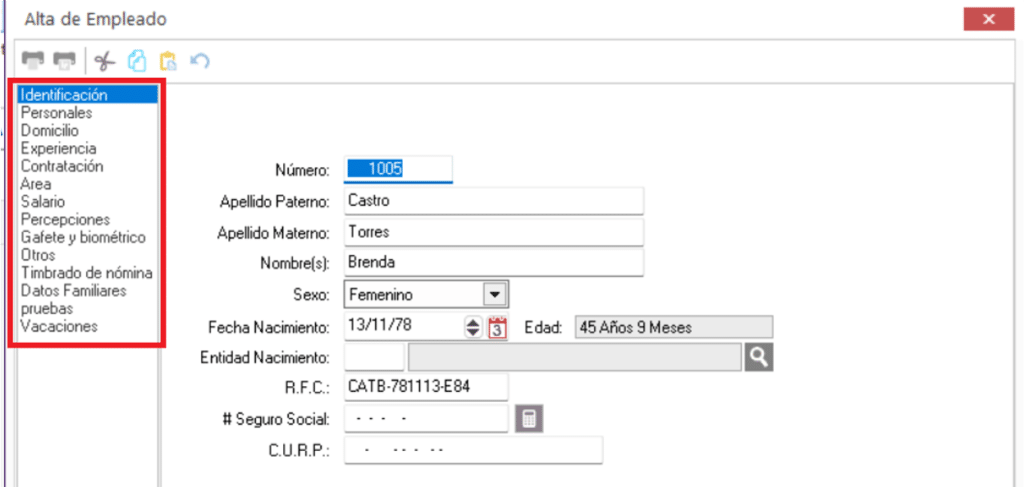Screen dimensions: 1024x487
Task: Click the R.F.C. text field
Action: (x=425, y=387)
